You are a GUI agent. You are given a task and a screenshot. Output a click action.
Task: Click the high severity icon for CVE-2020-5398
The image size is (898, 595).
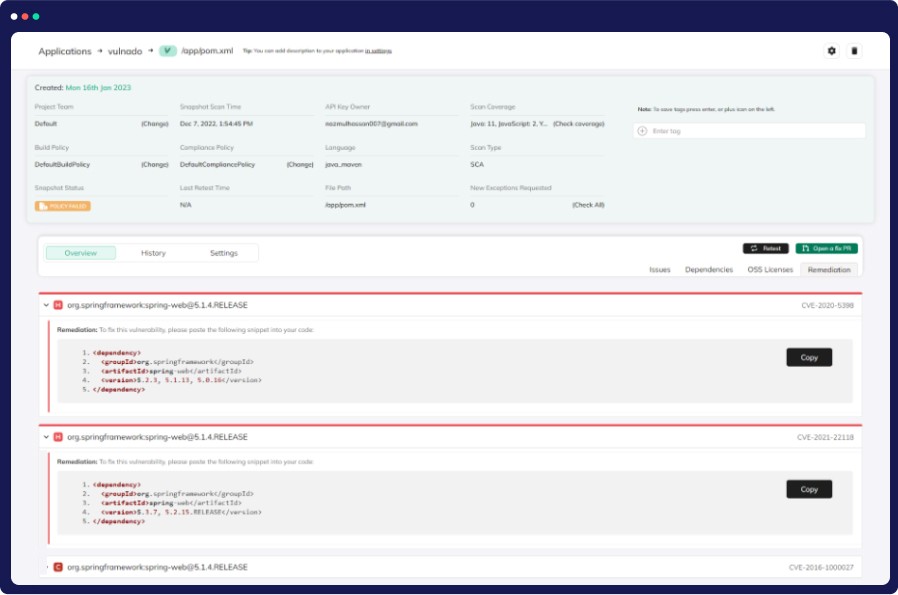click(x=58, y=305)
